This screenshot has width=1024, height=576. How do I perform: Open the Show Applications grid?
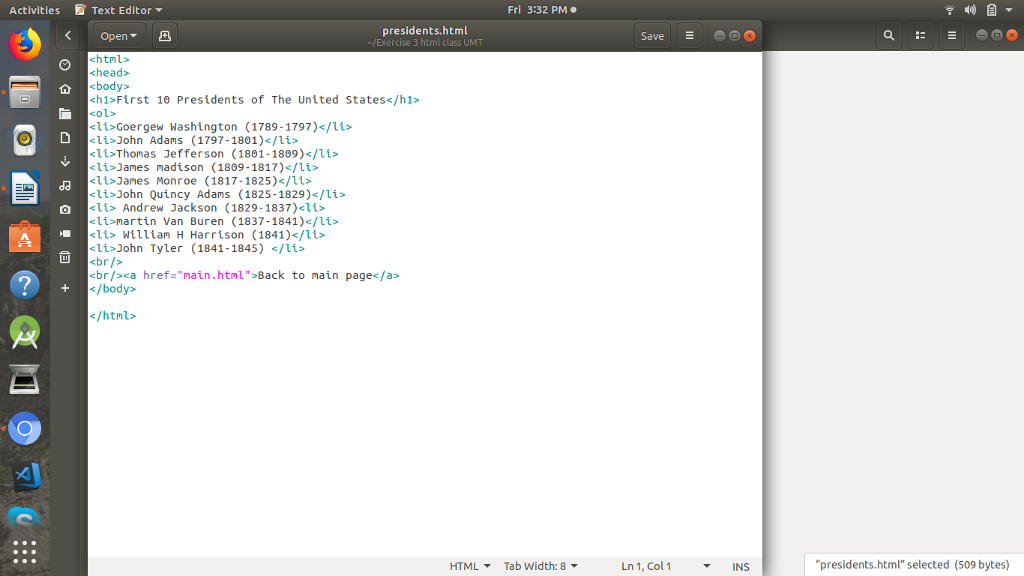[x=24, y=551]
